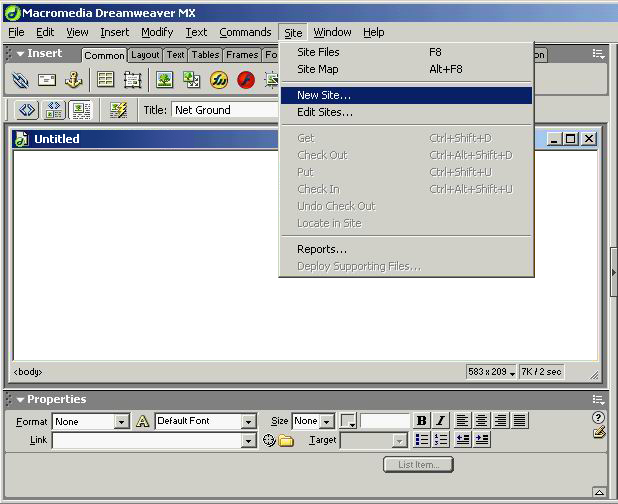Switch to the Tables tab
618x504 pixels.
[x=205, y=55]
